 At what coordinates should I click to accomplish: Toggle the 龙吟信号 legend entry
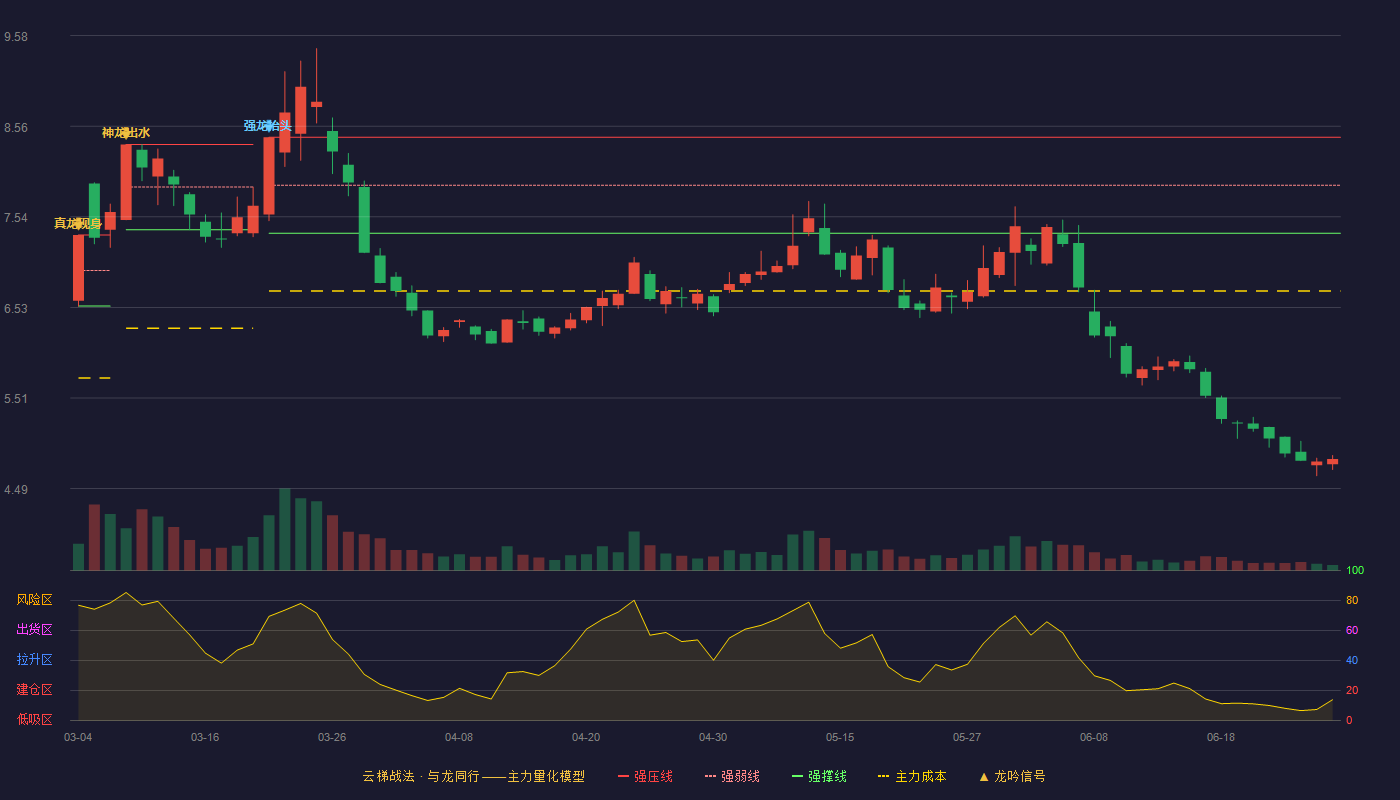[1012, 776]
